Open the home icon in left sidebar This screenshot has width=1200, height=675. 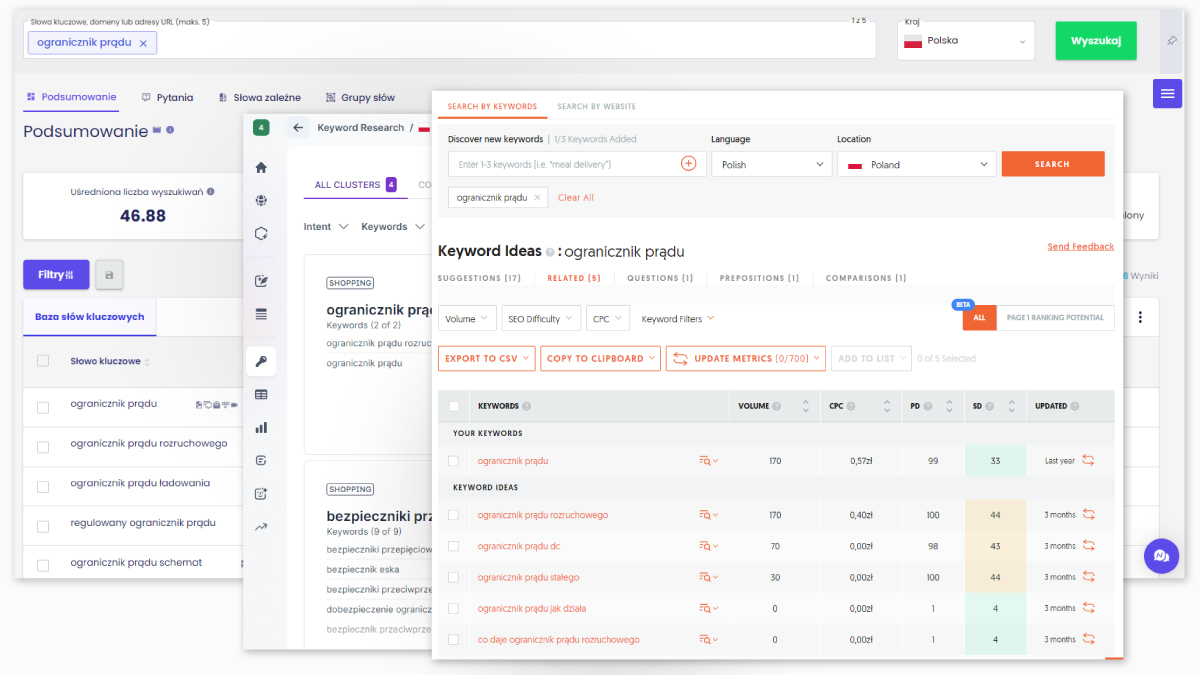261,167
